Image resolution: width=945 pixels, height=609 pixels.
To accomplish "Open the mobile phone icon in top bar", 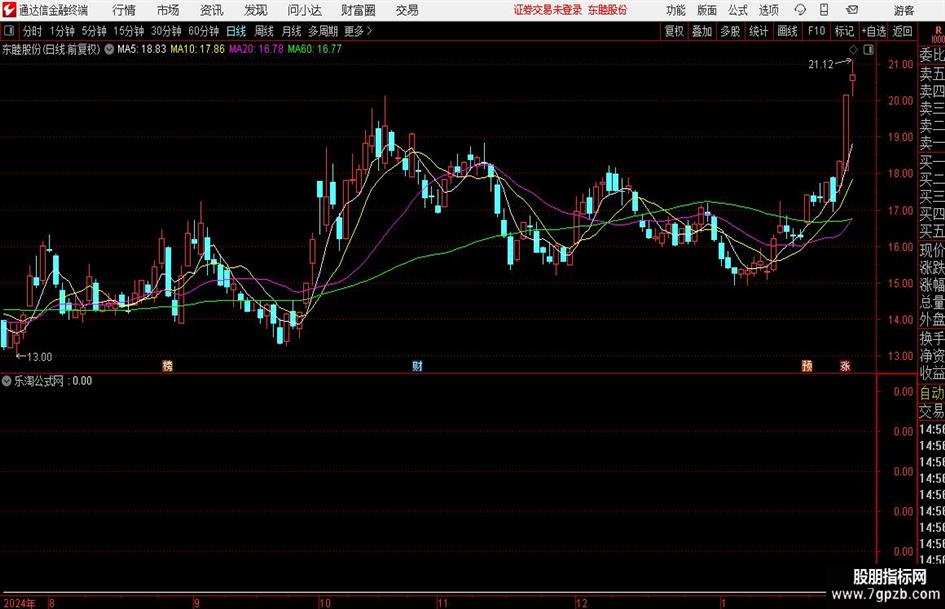I will [824, 10].
